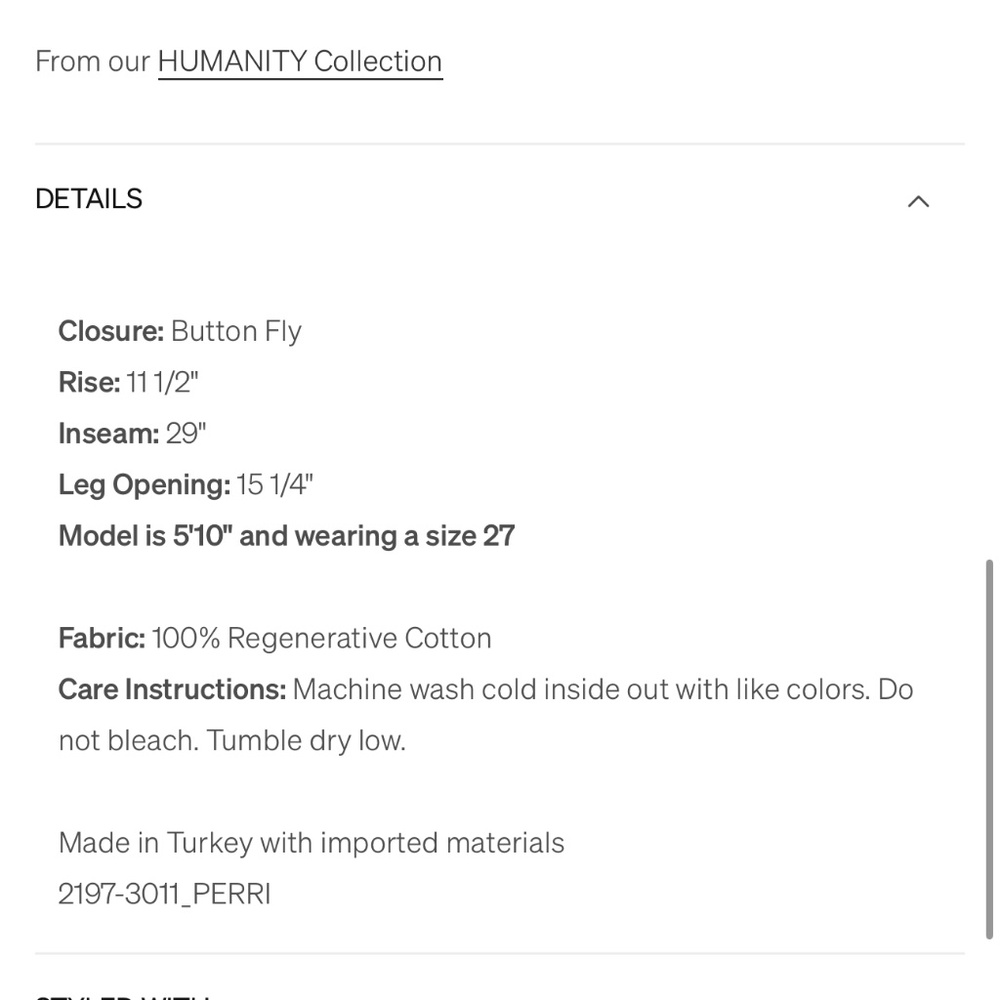
Task: Click the DETAILS section heading
Action: click(x=89, y=199)
